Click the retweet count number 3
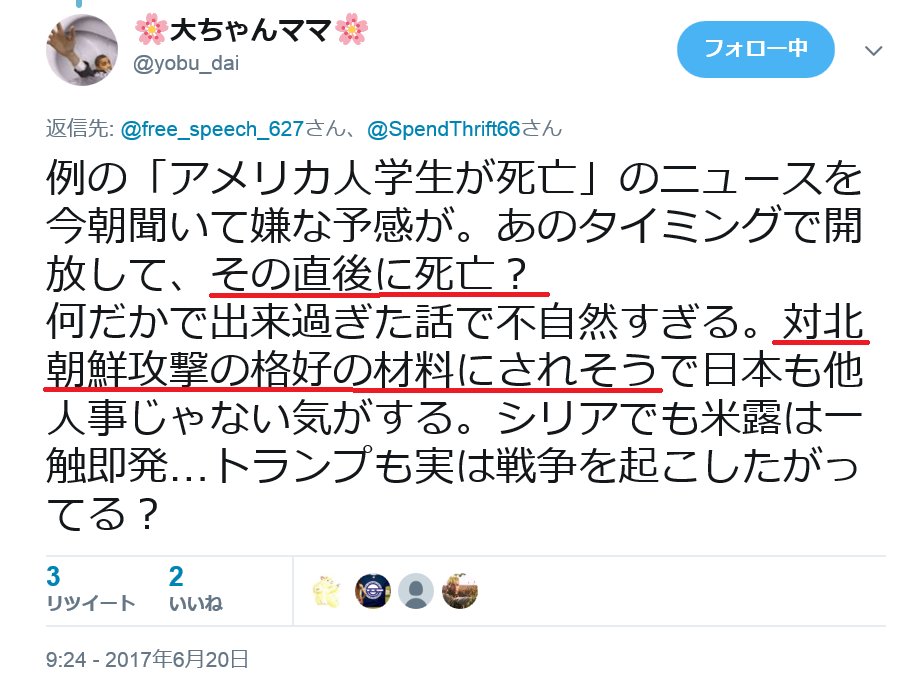This screenshot has height=683, width=923. coord(54,577)
